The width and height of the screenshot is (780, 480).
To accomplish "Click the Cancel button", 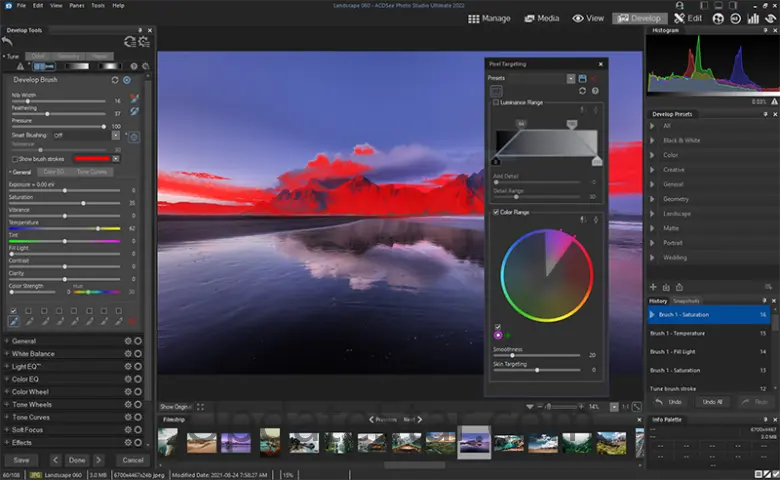I will tap(132, 460).
